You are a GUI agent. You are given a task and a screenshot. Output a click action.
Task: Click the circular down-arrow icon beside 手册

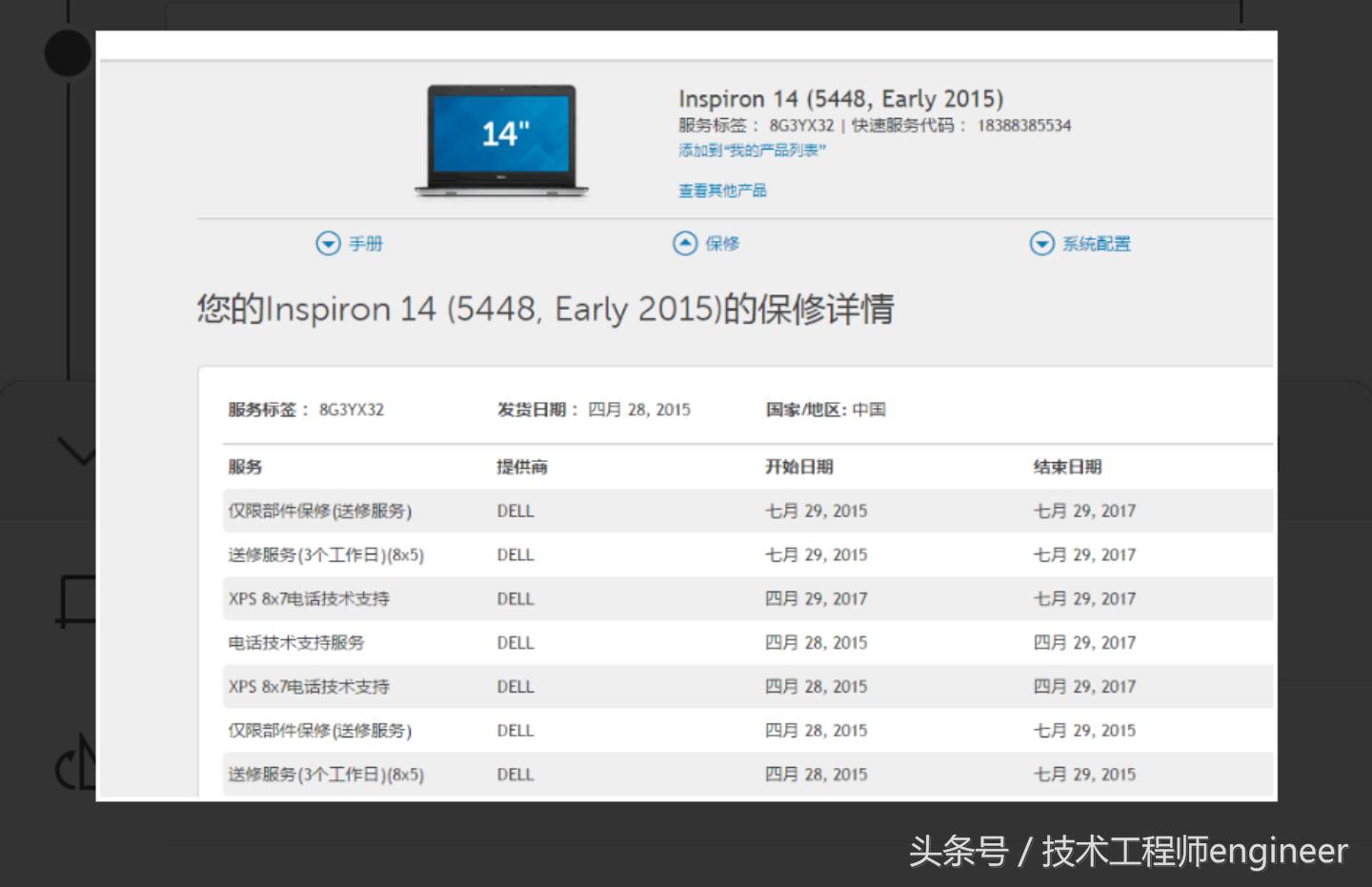328,243
